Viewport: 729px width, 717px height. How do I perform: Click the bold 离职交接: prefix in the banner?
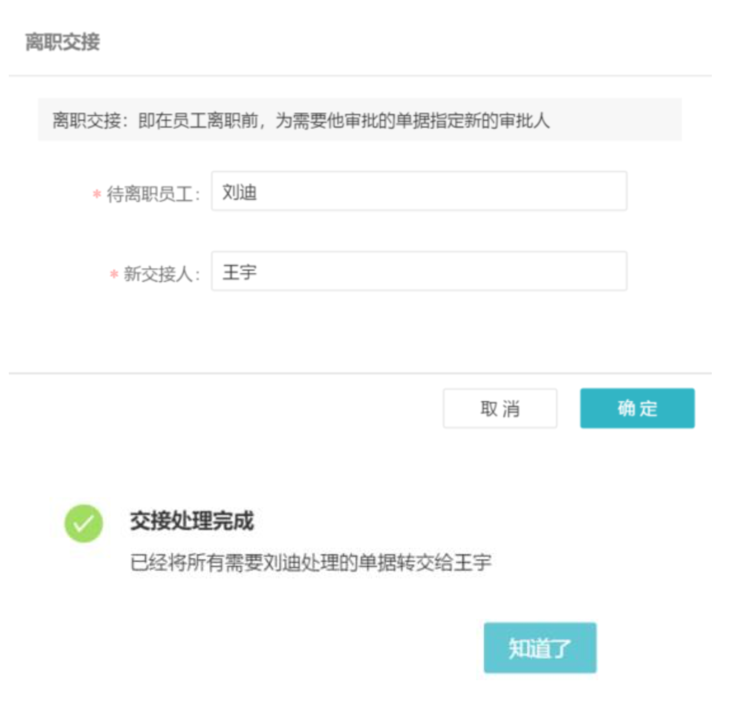click(80, 122)
